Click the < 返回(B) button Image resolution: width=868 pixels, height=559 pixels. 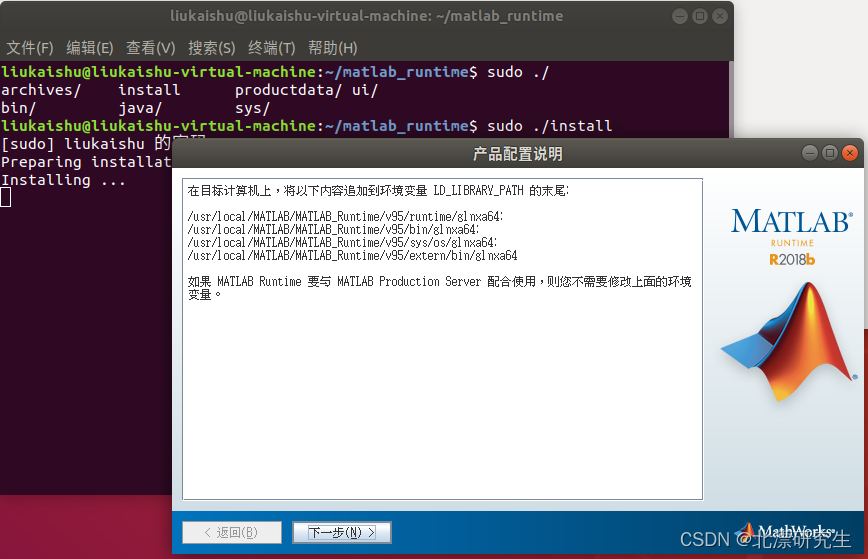(232, 532)
